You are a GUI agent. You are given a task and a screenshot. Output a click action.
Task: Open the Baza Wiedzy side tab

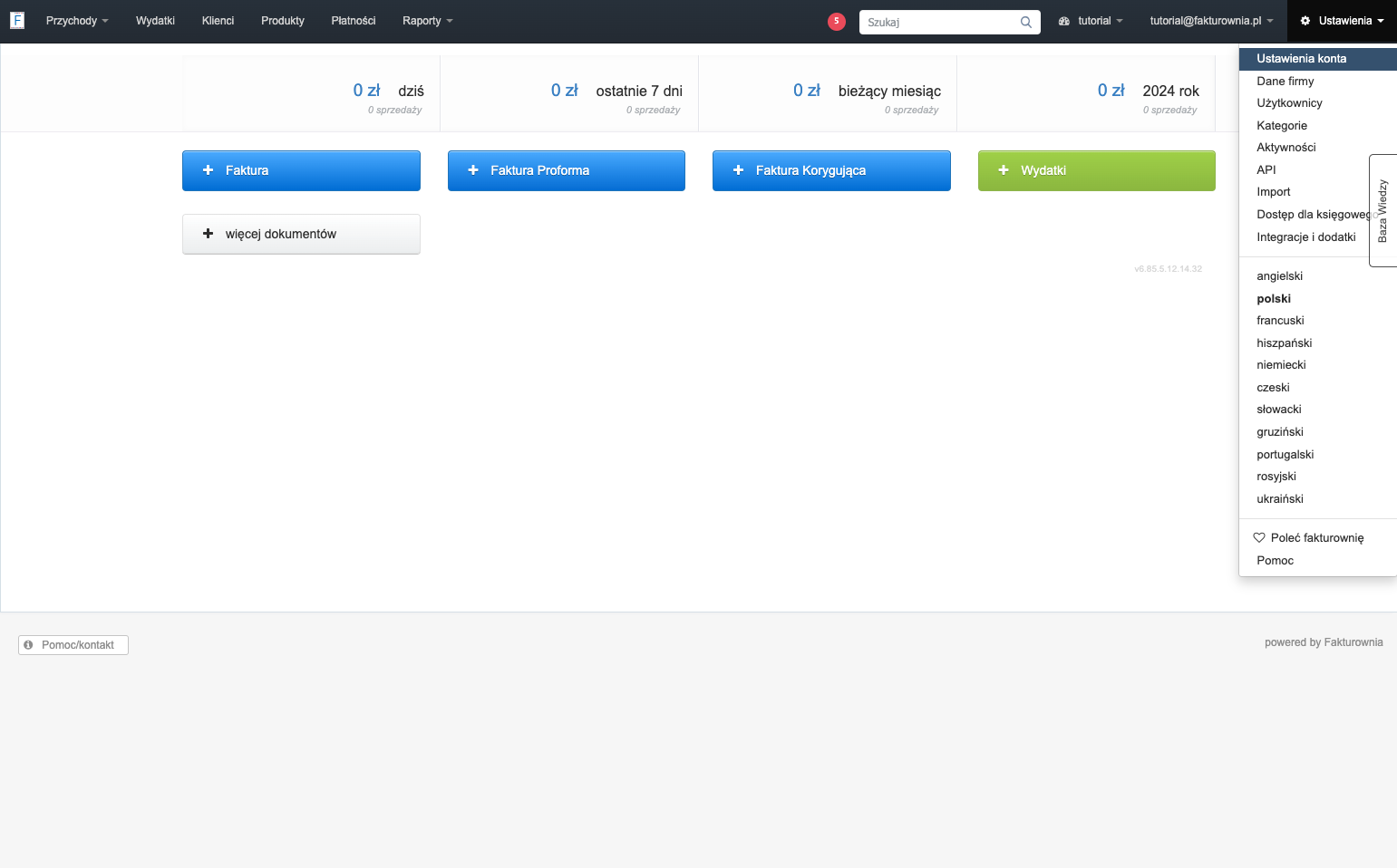[x=1382, y=210]
